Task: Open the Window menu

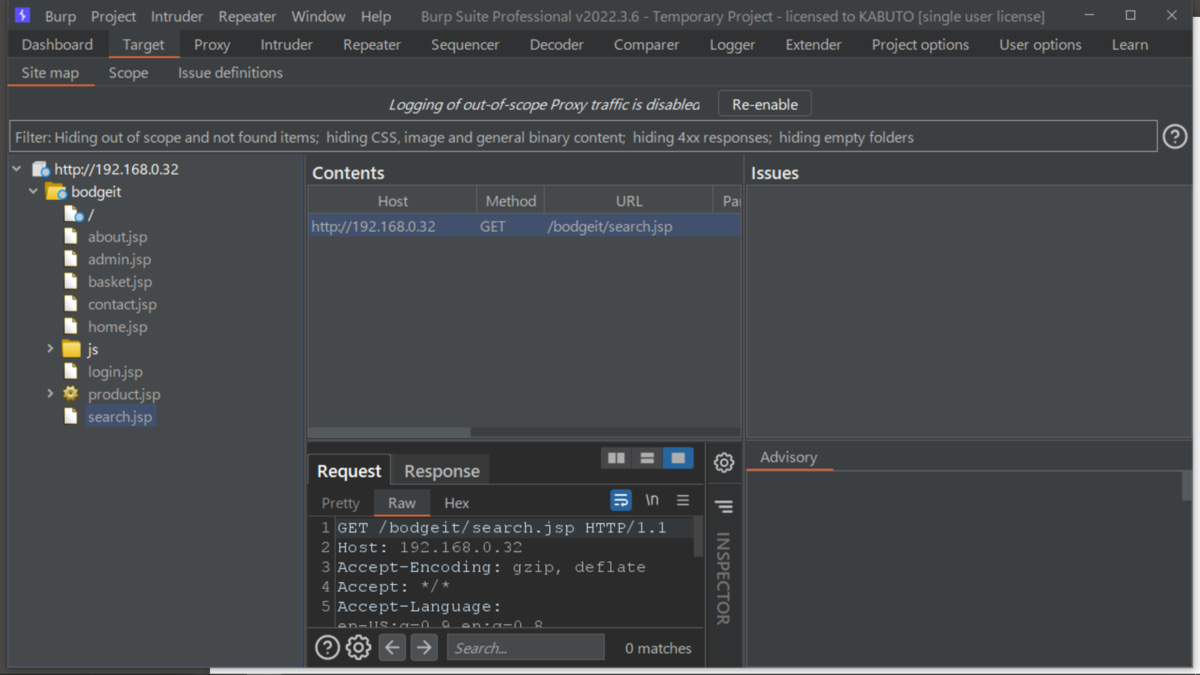Action: click(x=318, y=17)
